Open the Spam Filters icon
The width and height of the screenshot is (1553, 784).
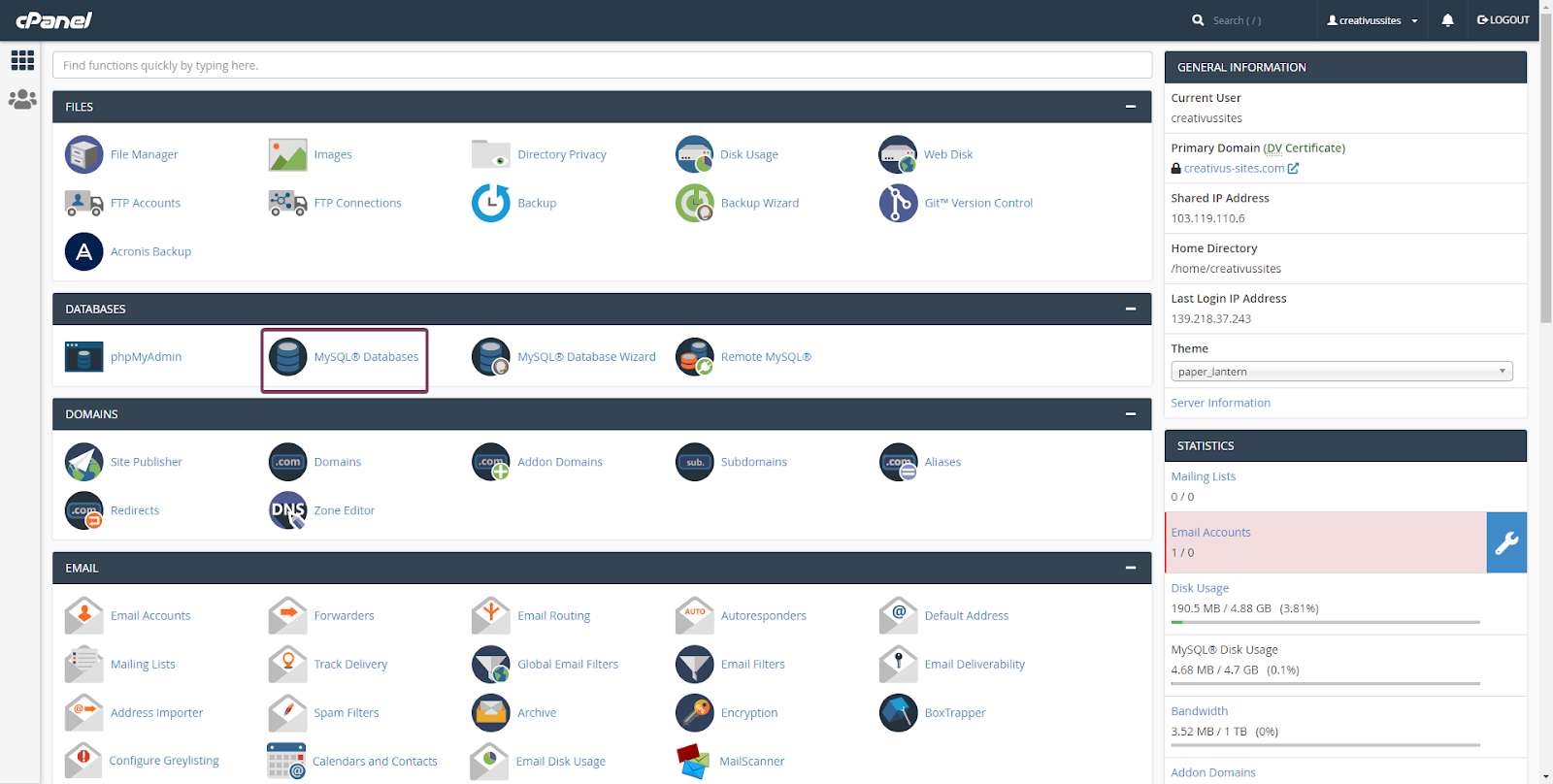pos(287,713)
